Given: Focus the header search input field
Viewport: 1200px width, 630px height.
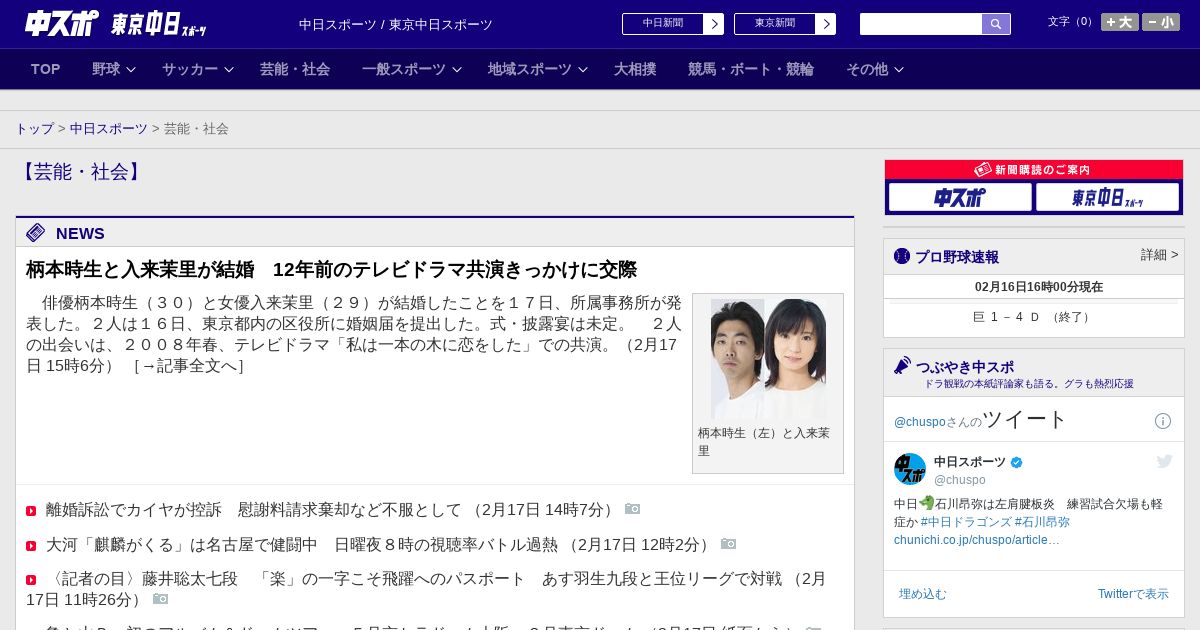Looking at the screenshot, I should (921, 24).
